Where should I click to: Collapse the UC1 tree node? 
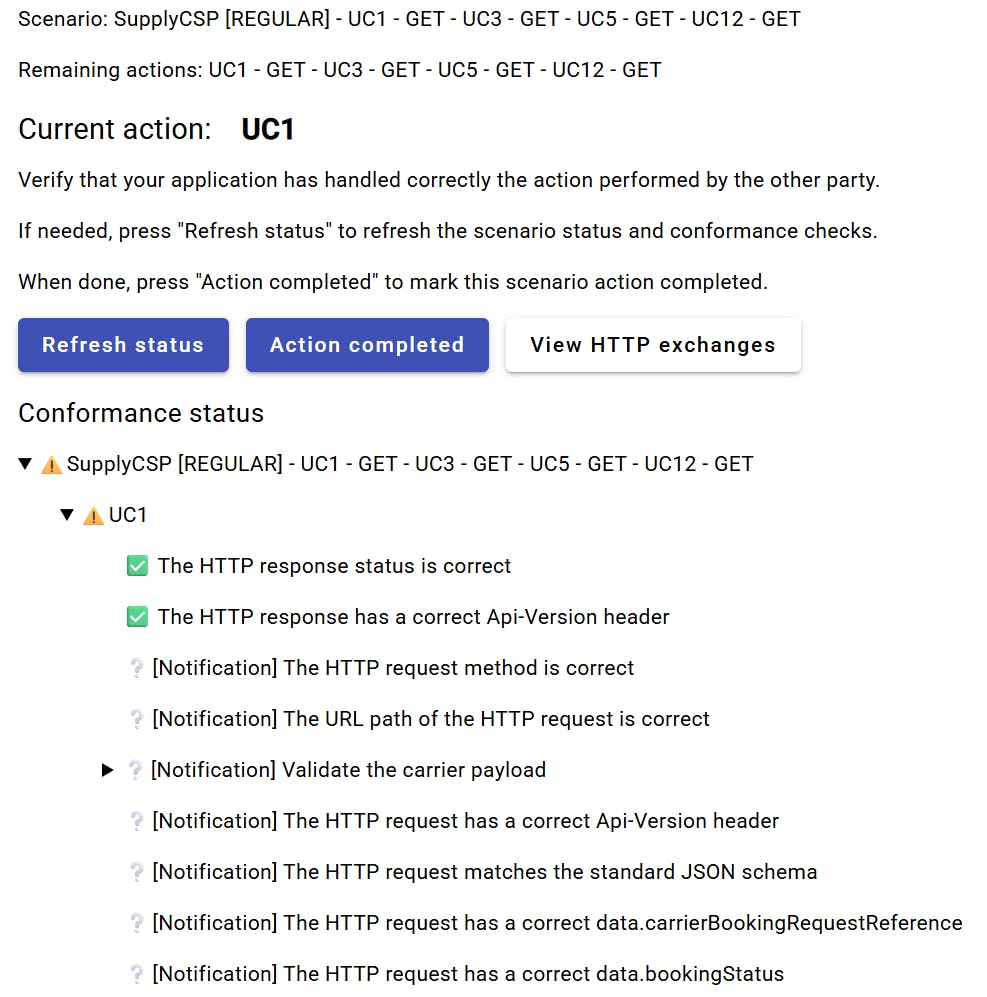[67, 514]
